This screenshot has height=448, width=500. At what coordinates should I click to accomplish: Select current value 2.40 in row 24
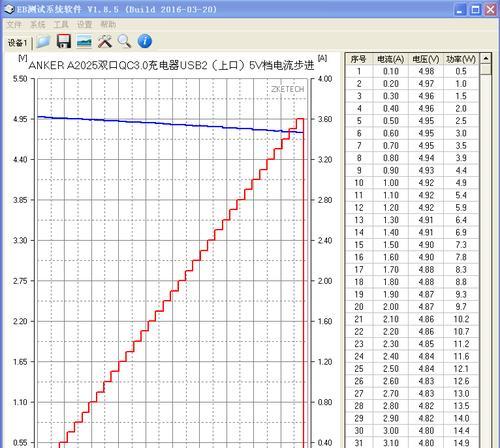pos(391,356)
